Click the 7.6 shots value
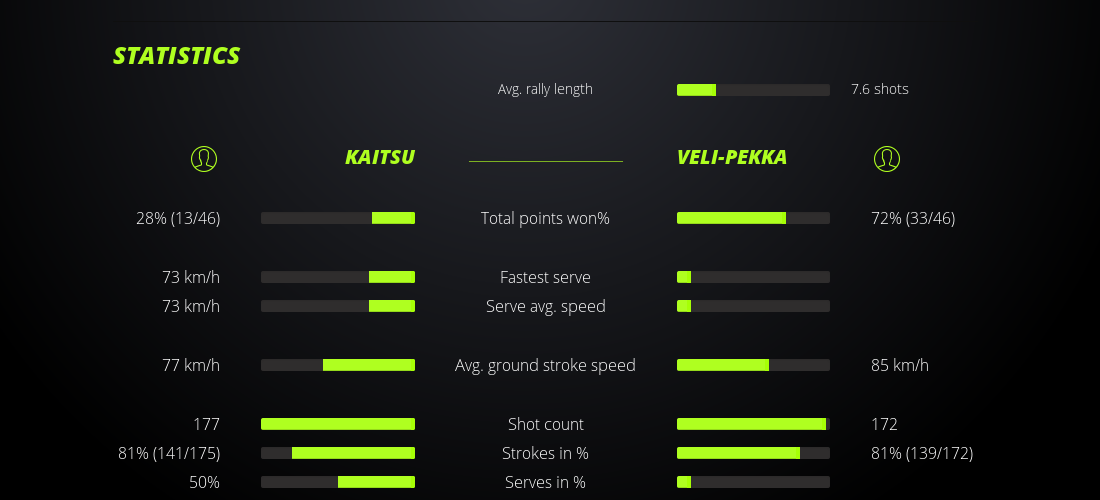1100x500 pixels. pos(880,89)
